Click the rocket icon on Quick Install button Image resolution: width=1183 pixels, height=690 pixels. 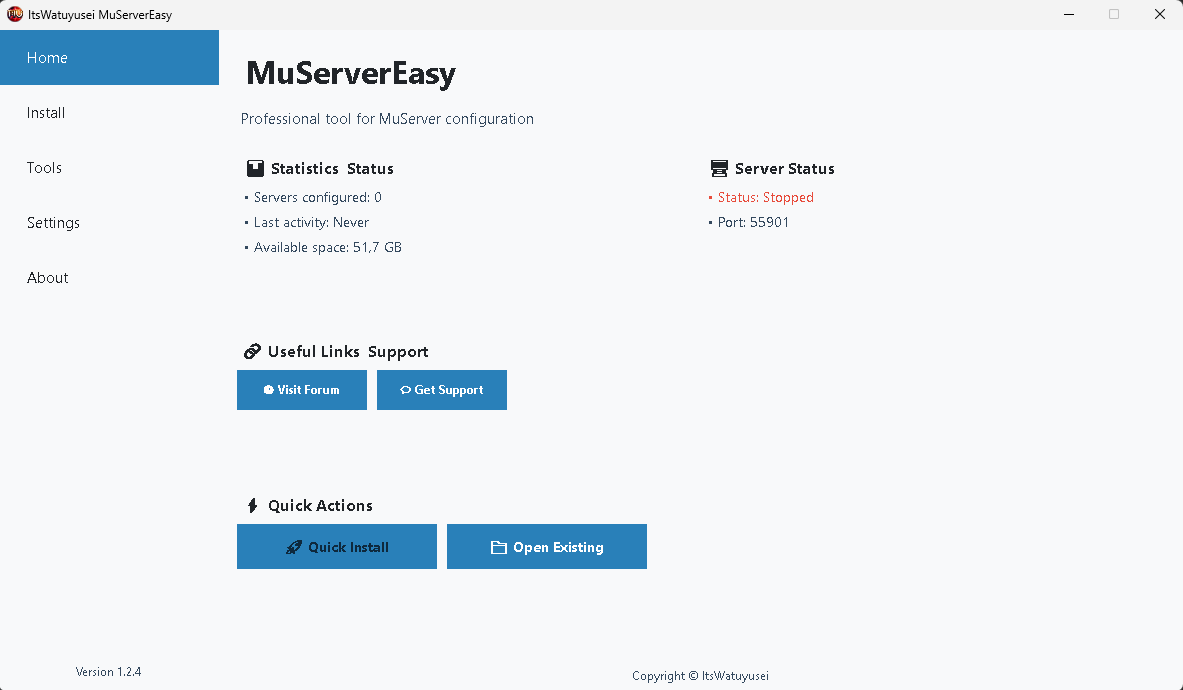293,546
